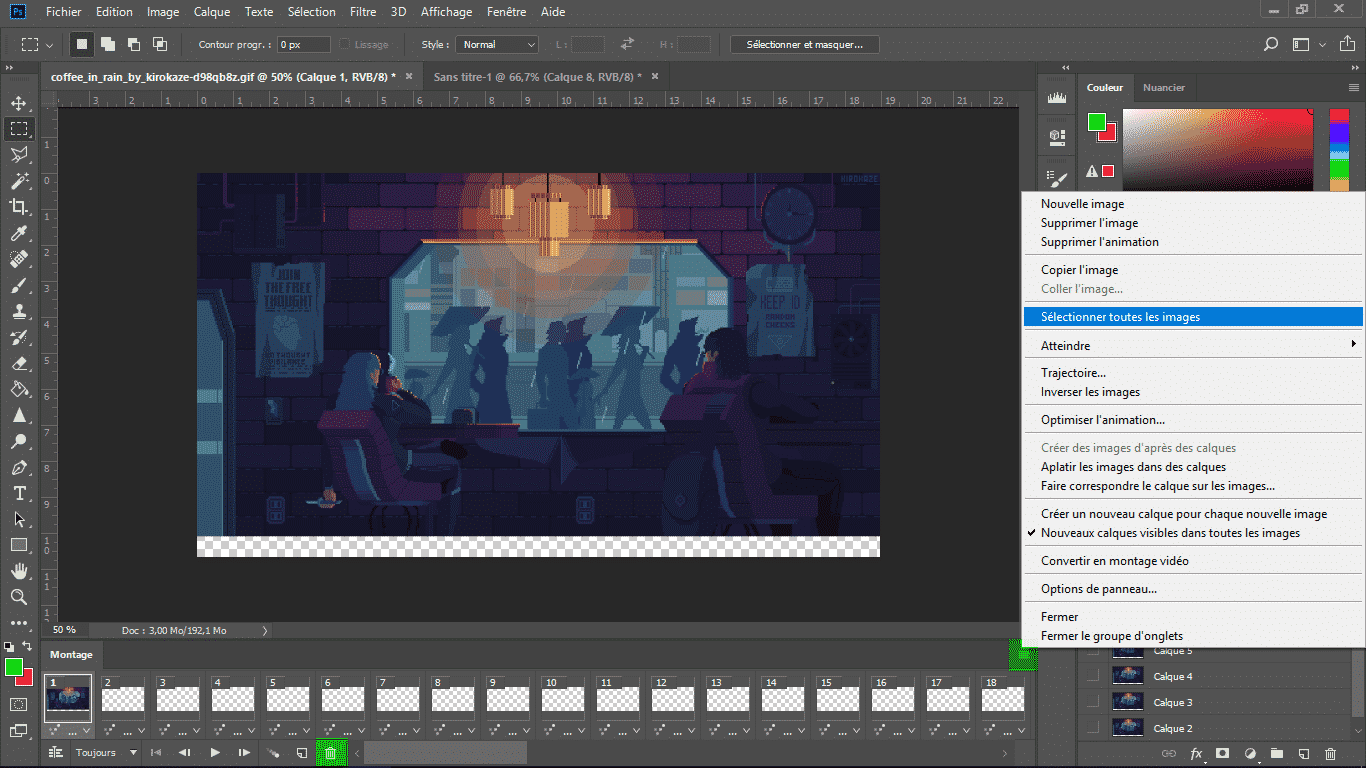Toggle Nouveaux calques visibles dans toutes les images
This screenshot has height=768, width=1366.
(1170, 533)
